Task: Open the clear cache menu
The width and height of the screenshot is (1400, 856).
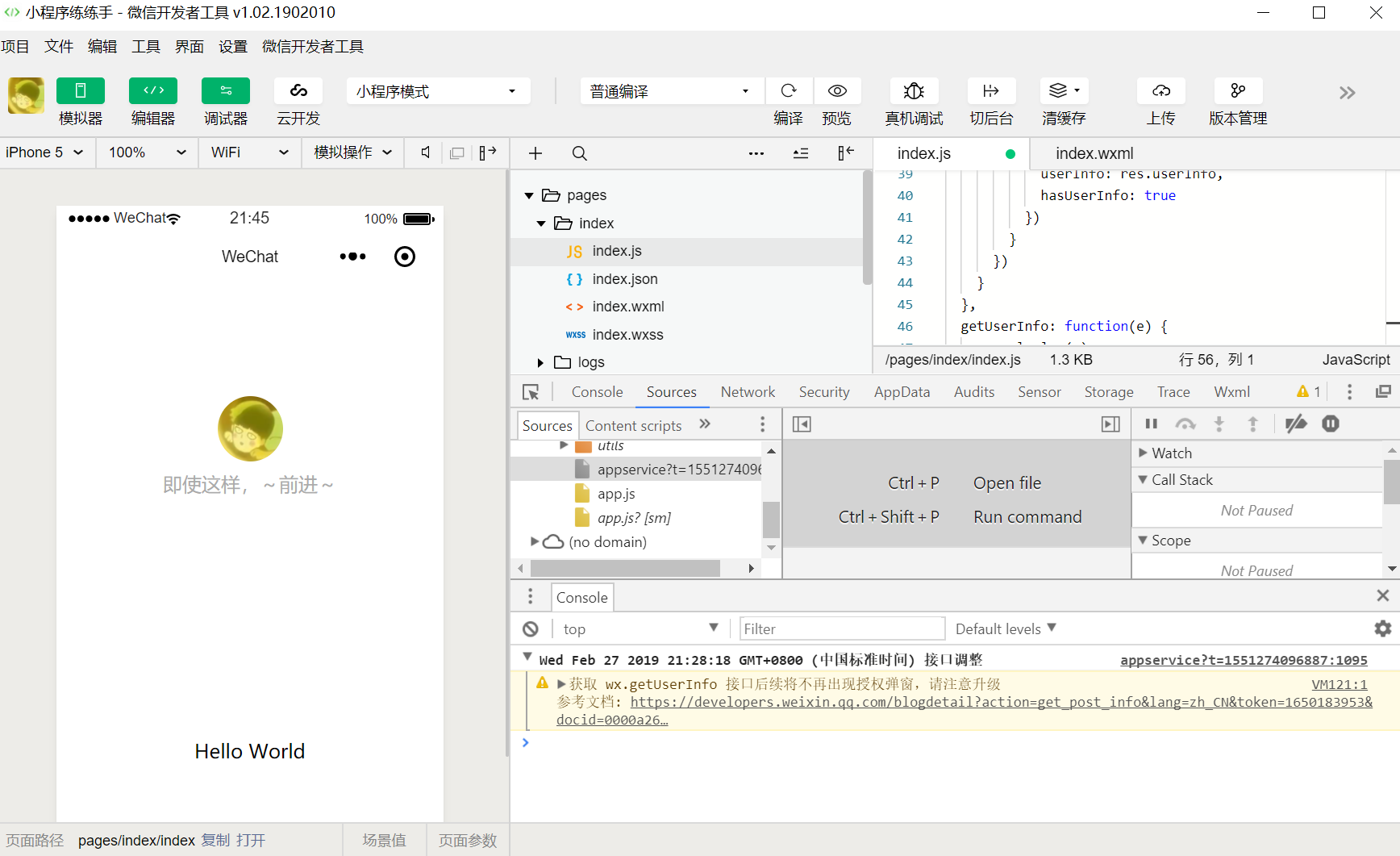Action: [1065, 91]
